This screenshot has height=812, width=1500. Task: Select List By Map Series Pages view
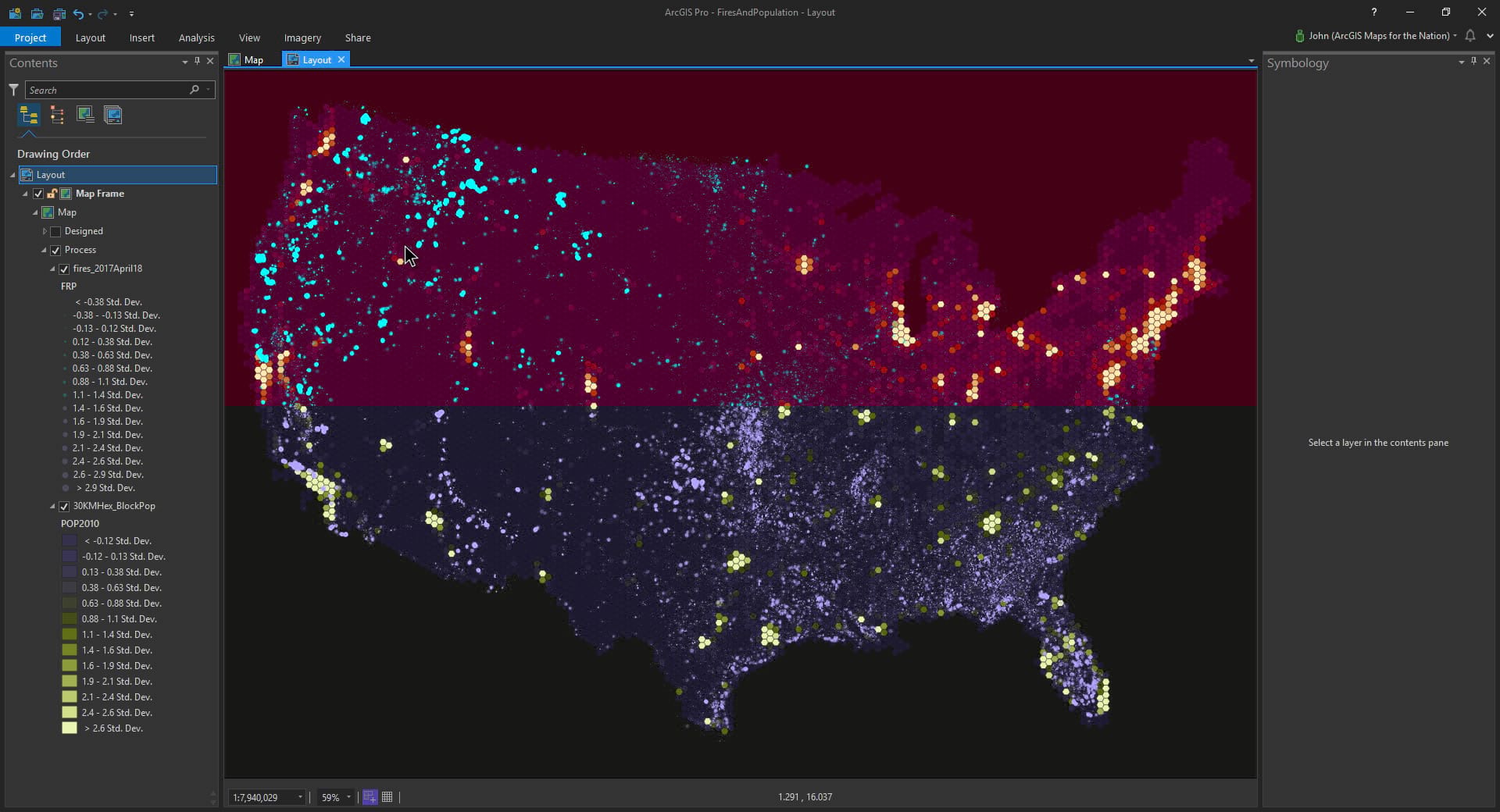pyautogui.click(x=113, y=116)
